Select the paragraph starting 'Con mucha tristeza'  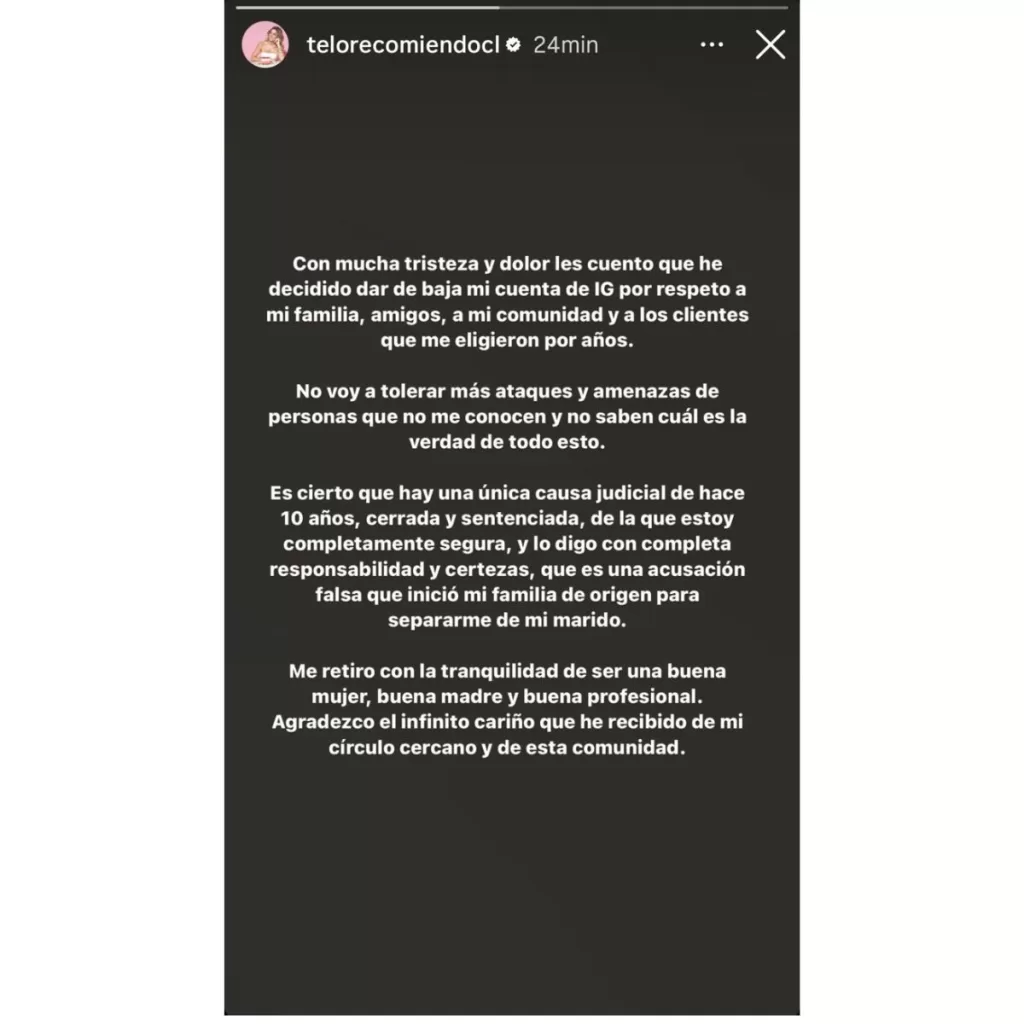[507, 302]
